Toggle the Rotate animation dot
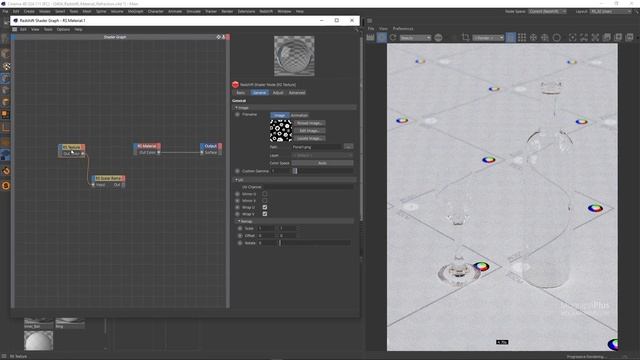The width and height of the screenshot is (640, 360). [x=240, y=243]
